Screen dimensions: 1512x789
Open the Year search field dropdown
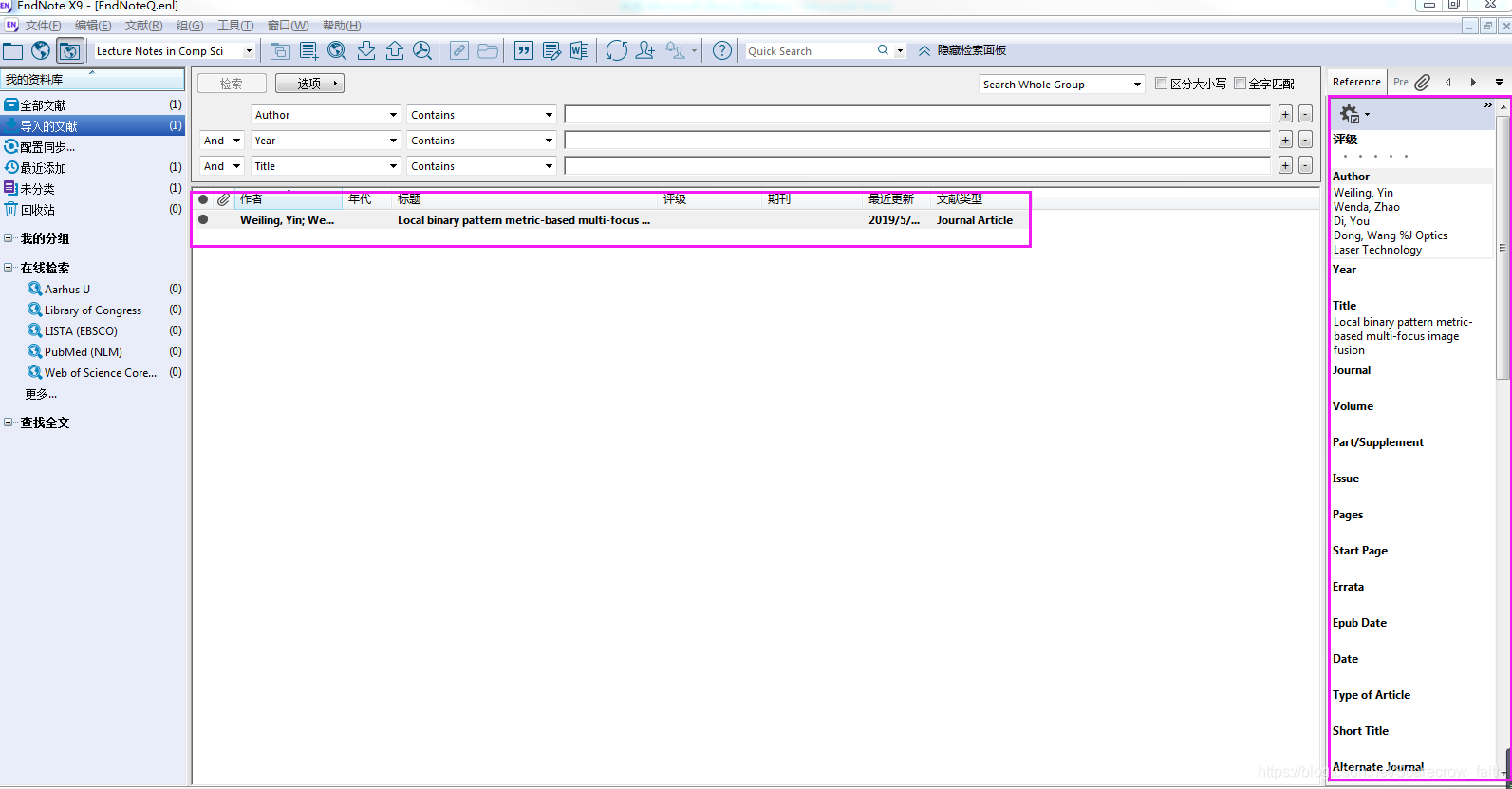click(x=393, y=141)
